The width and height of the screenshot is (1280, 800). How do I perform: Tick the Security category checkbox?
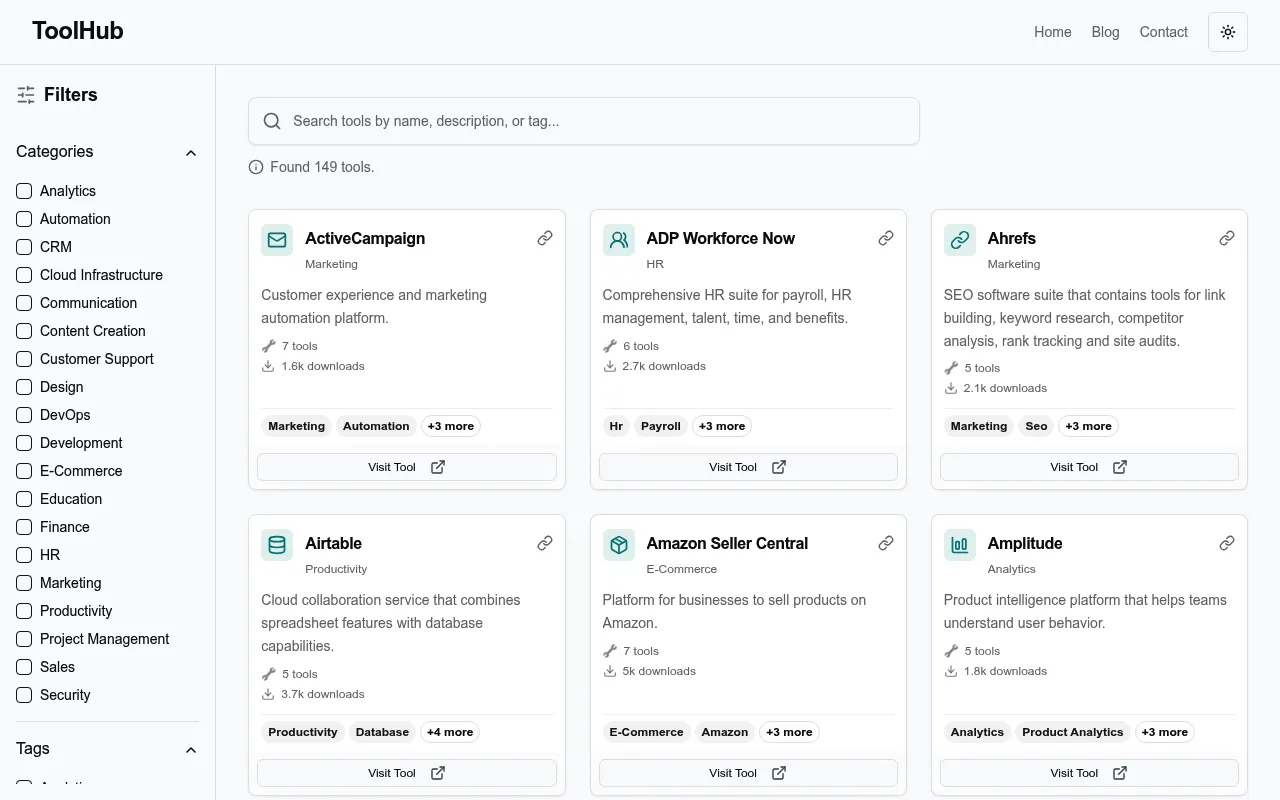[x=24, y=695]
